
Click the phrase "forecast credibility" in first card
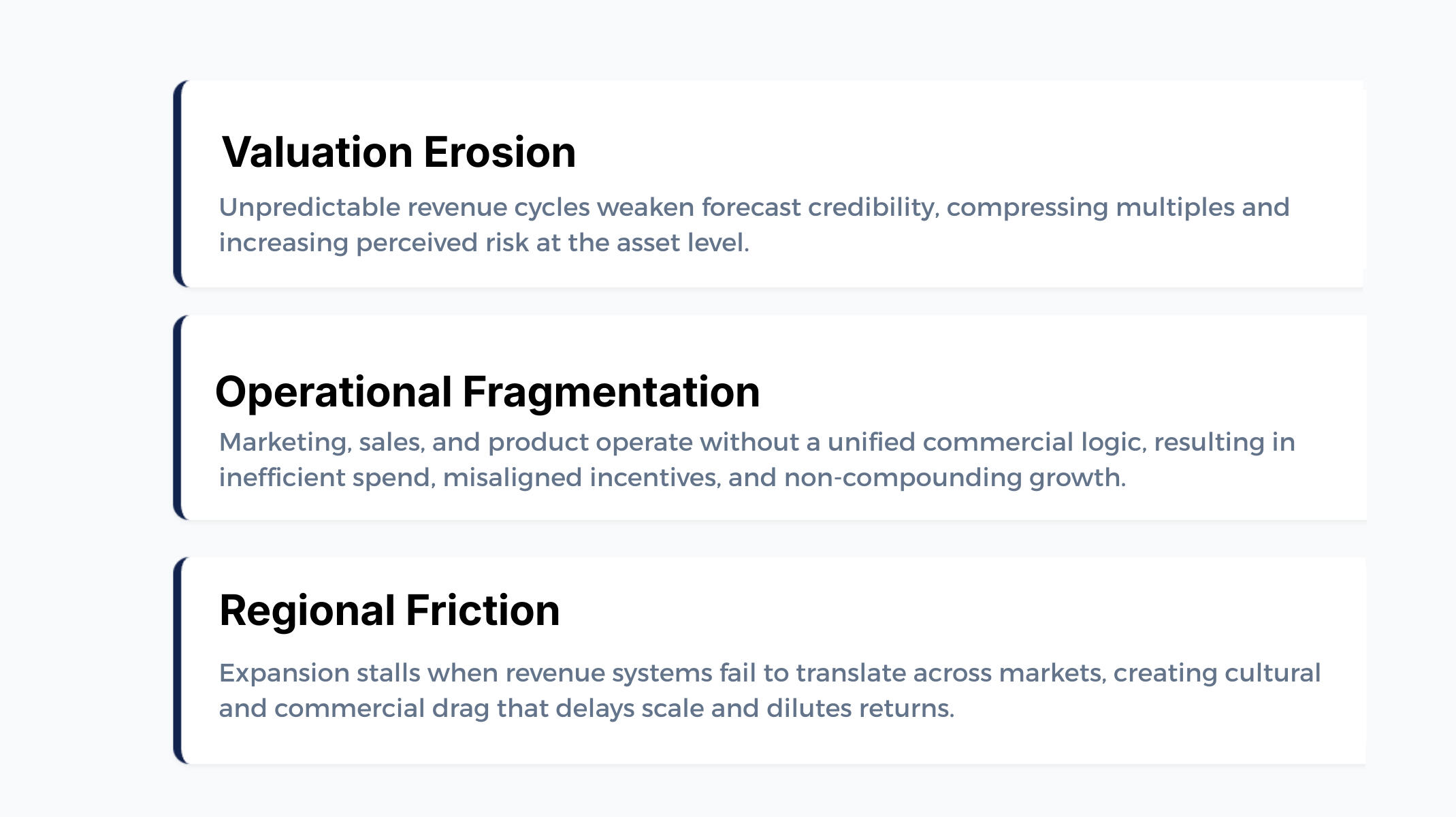click(820, 208)
